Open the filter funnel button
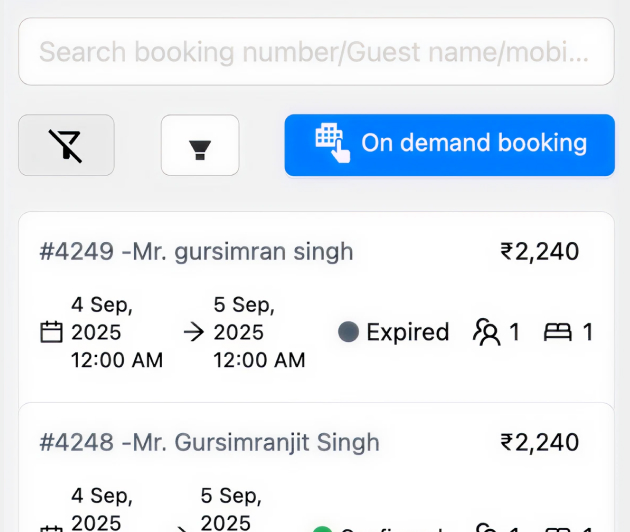The height and width of the screenshot is (532, 630). 200,145
